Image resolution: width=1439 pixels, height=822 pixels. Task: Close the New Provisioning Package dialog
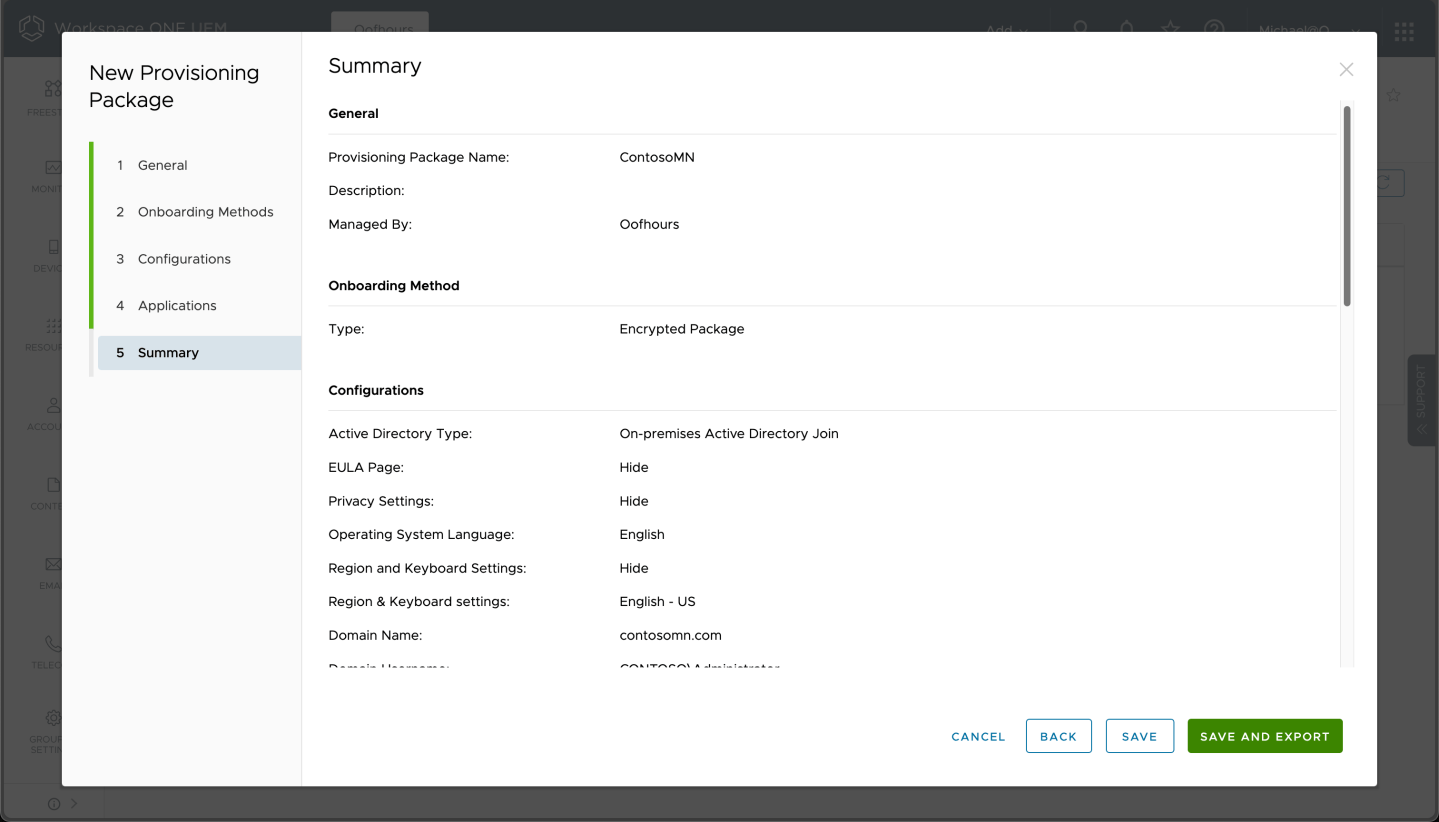coord(1346,69)
